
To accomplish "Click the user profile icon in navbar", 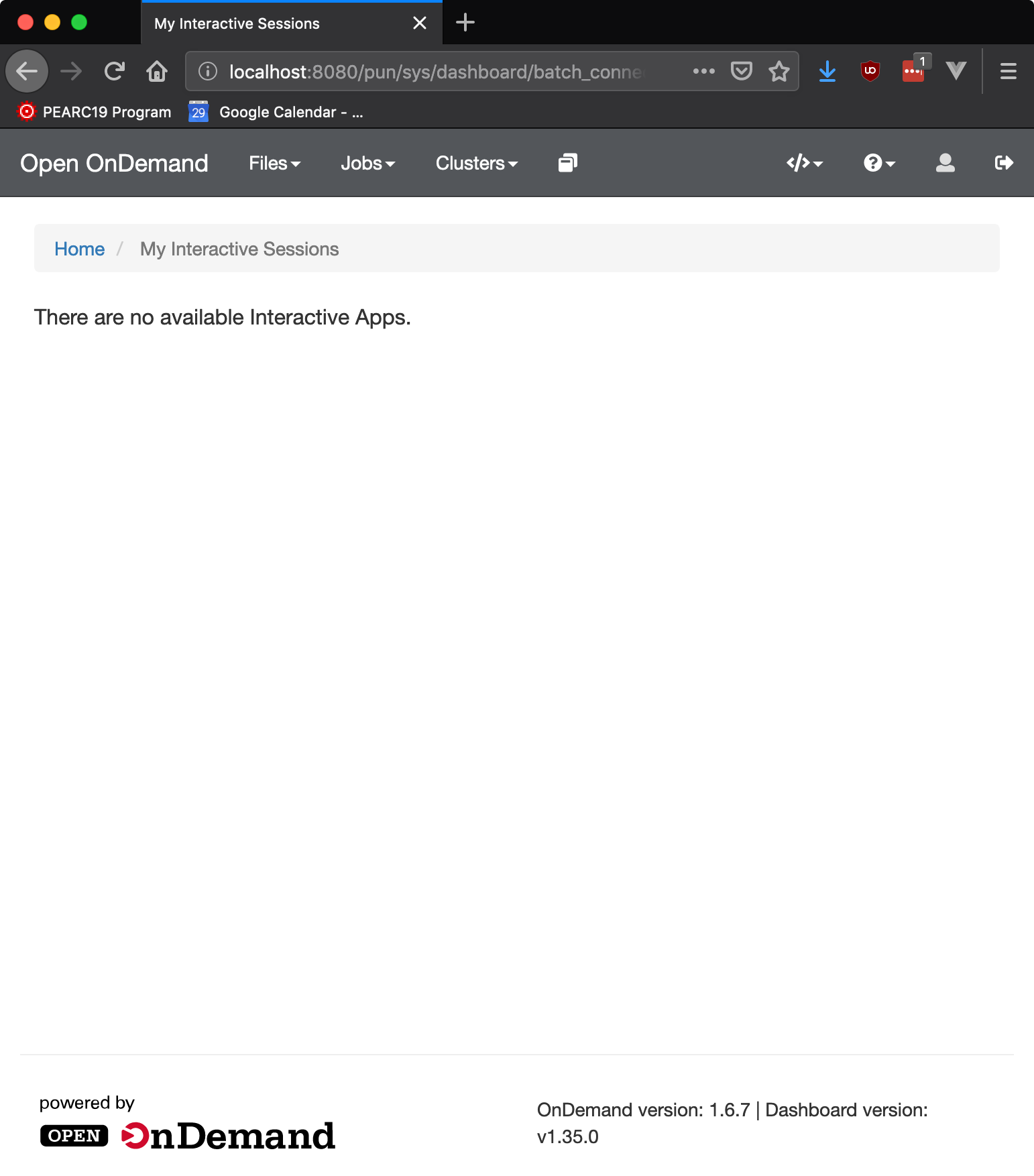I will click(945, 163).
